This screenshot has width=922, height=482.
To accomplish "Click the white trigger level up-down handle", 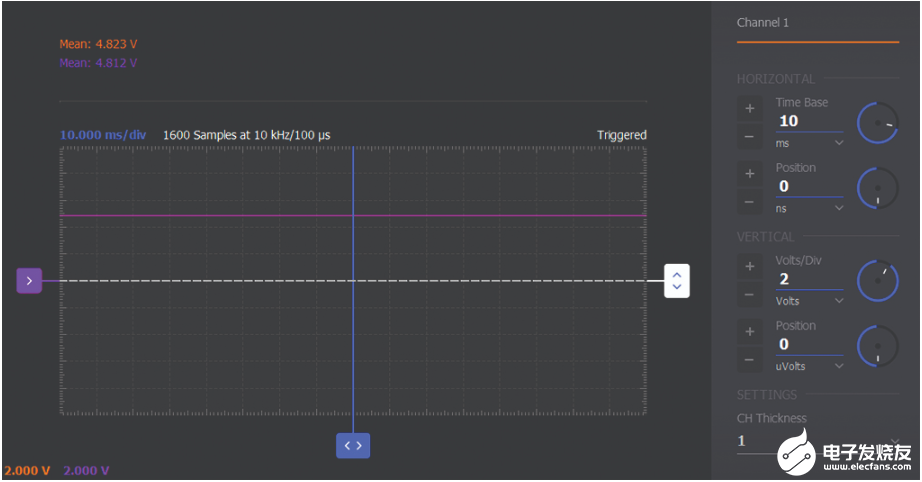I will [x=677, y=281].
